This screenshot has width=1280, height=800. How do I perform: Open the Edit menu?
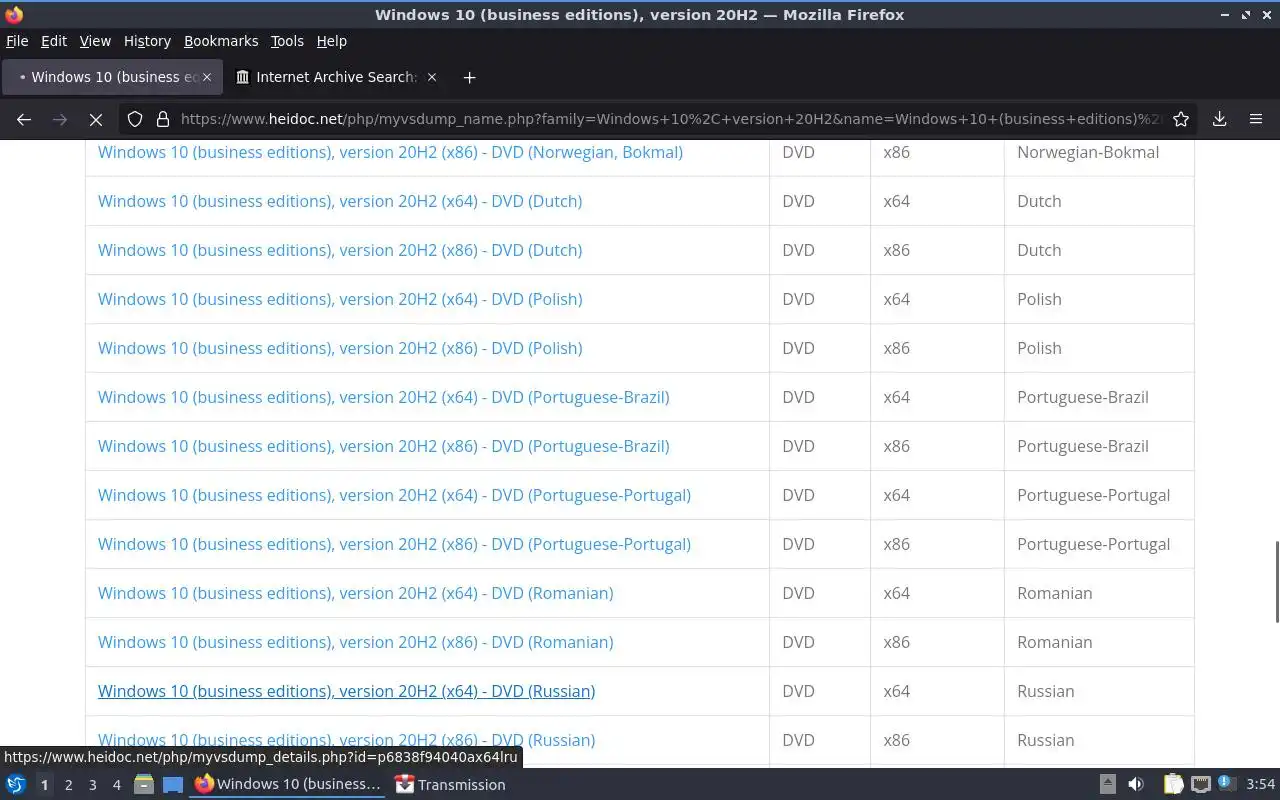pos(54,41)
